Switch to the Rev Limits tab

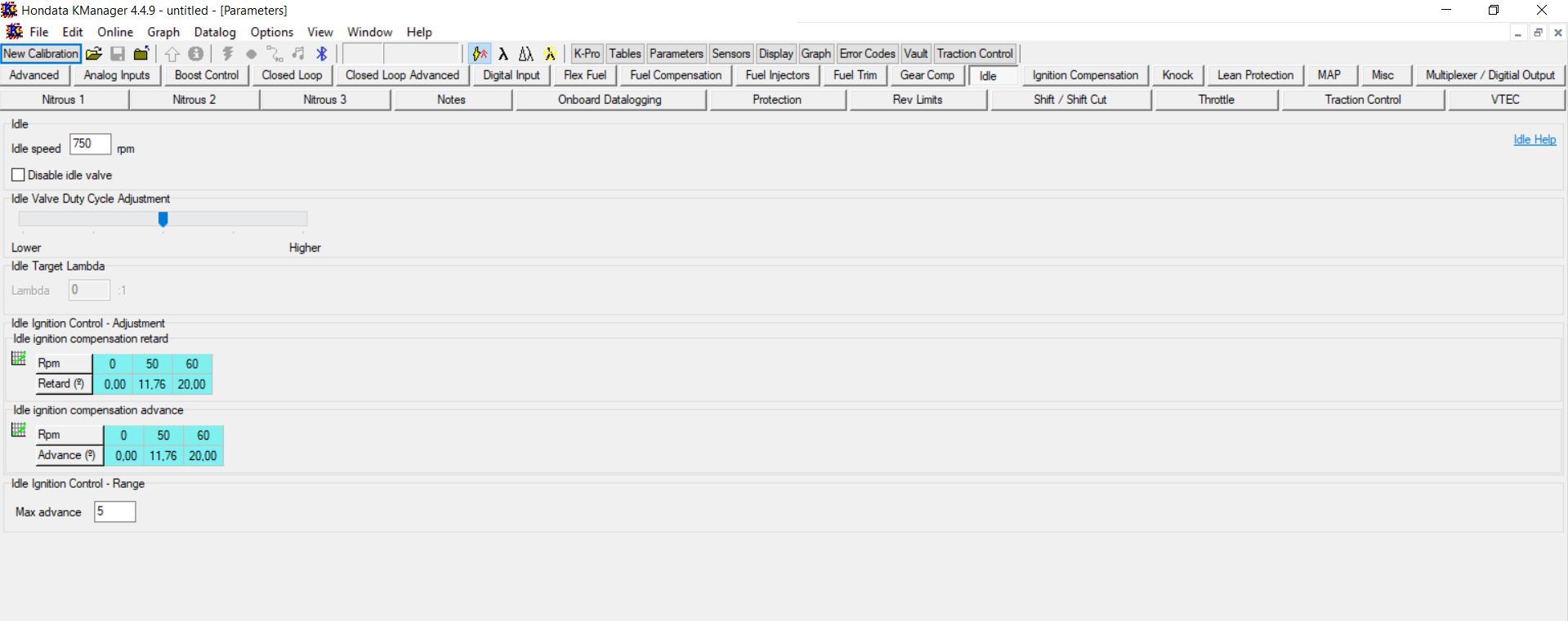(917, 100)
